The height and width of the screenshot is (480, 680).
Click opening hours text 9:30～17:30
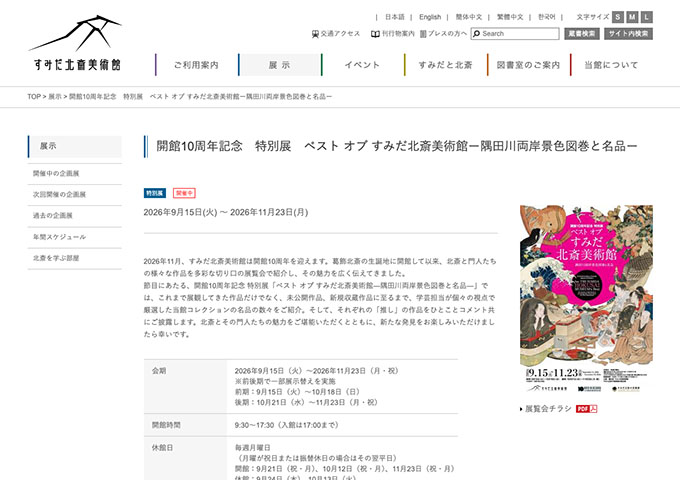pos(255,425)
